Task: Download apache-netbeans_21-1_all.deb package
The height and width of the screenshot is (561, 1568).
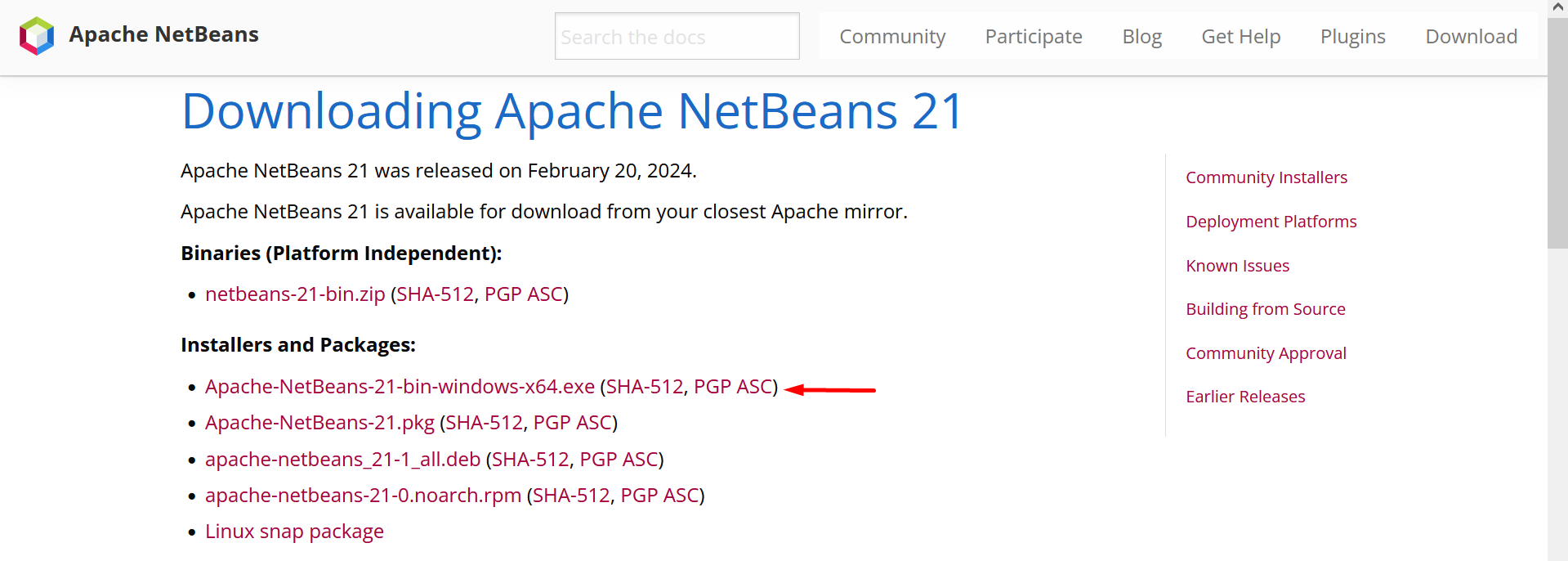Action: 342,460
